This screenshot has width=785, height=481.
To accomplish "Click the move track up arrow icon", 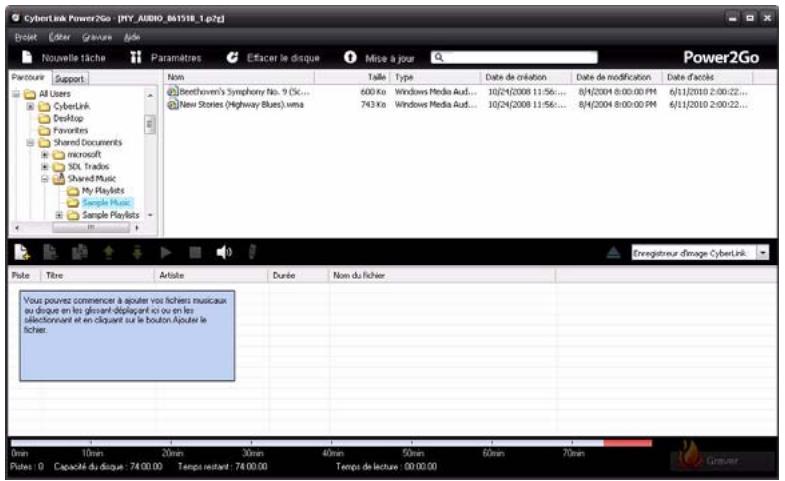I will click(108, 252).
